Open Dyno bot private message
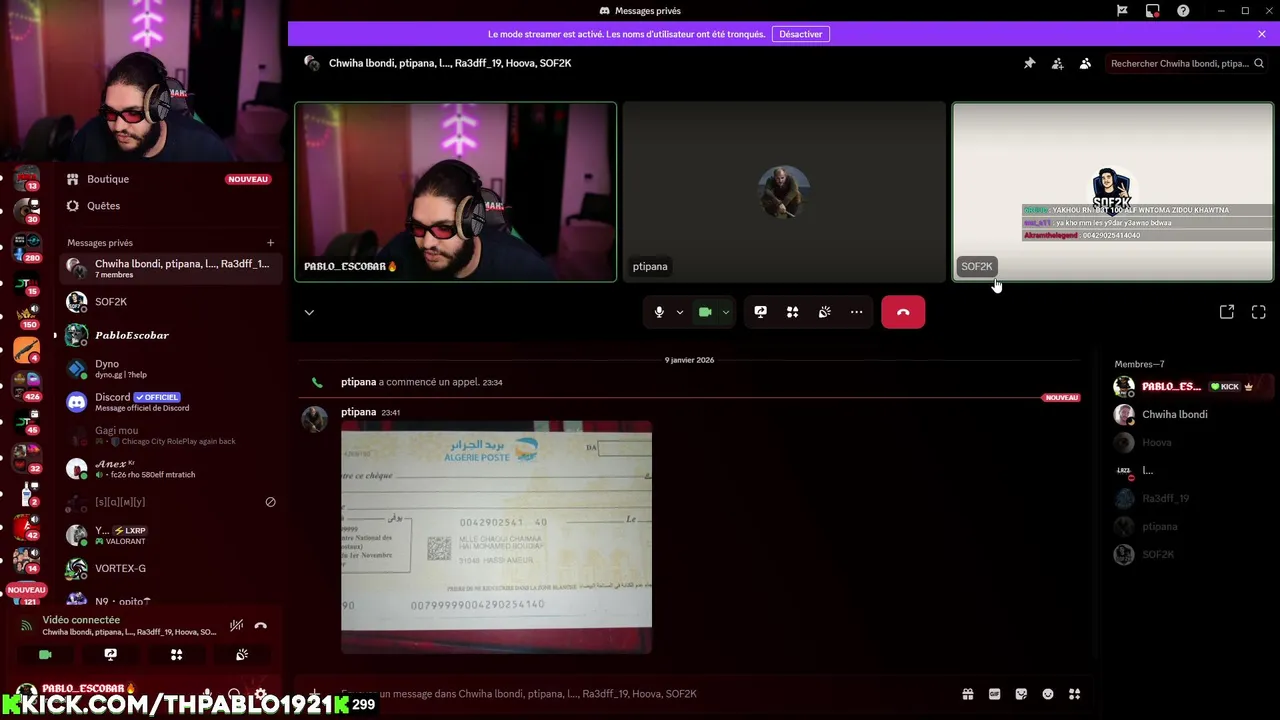Screen dimensions: 1280x720 click(x=171, y=369)
